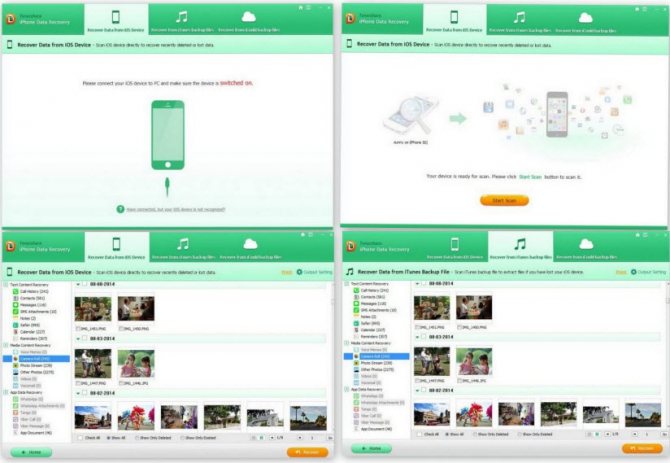This screenshot has width=670, height=463.
Task: Select Messages in the iOS Device results sidebar
Action: pos(29,305)
